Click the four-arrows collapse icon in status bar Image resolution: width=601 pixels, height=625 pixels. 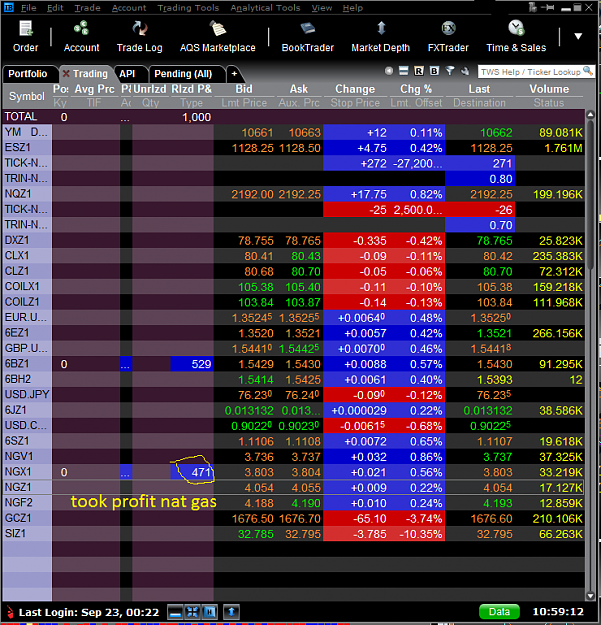point(192,612)
